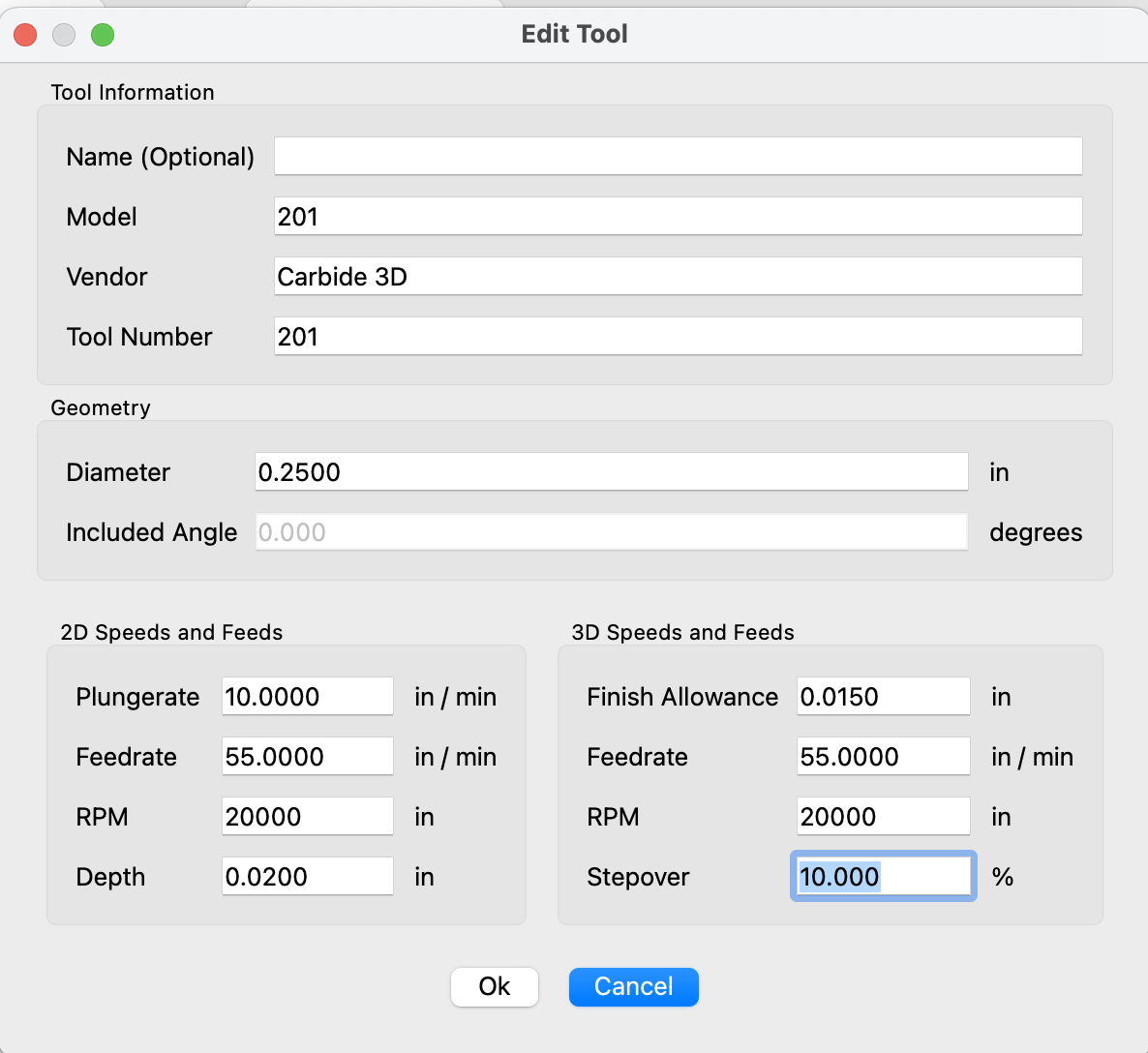The height and width of the screenshot is (1053, 1148).
Task: Focus the Diameter input field
Action: pos(611,472)
